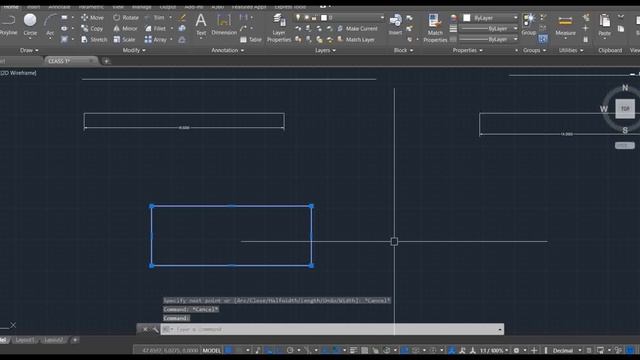Toggle lineweight display in status bar
640x360 pixels.
coord(353,350)
